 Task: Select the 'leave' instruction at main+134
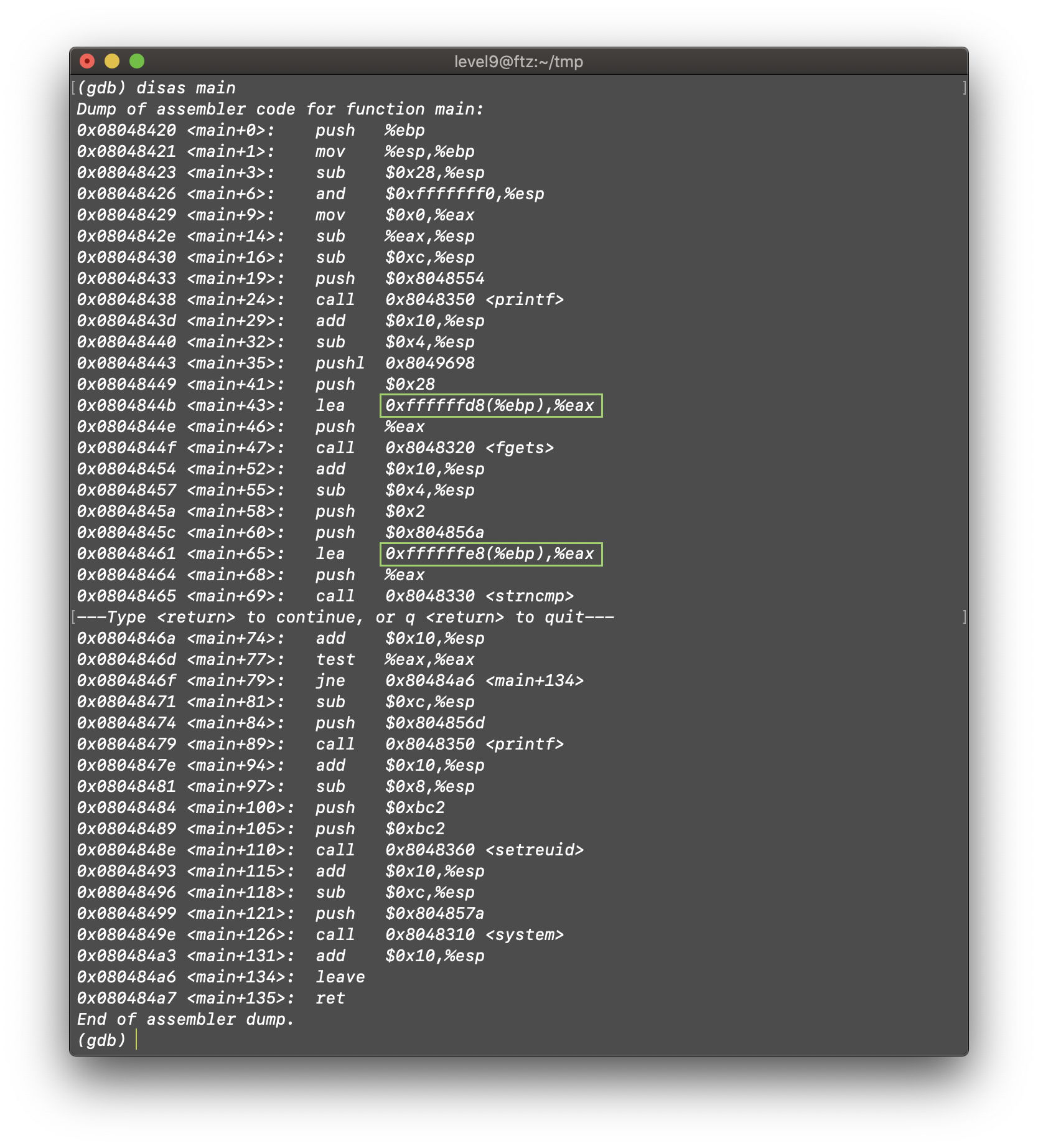(x=340, y=977)
